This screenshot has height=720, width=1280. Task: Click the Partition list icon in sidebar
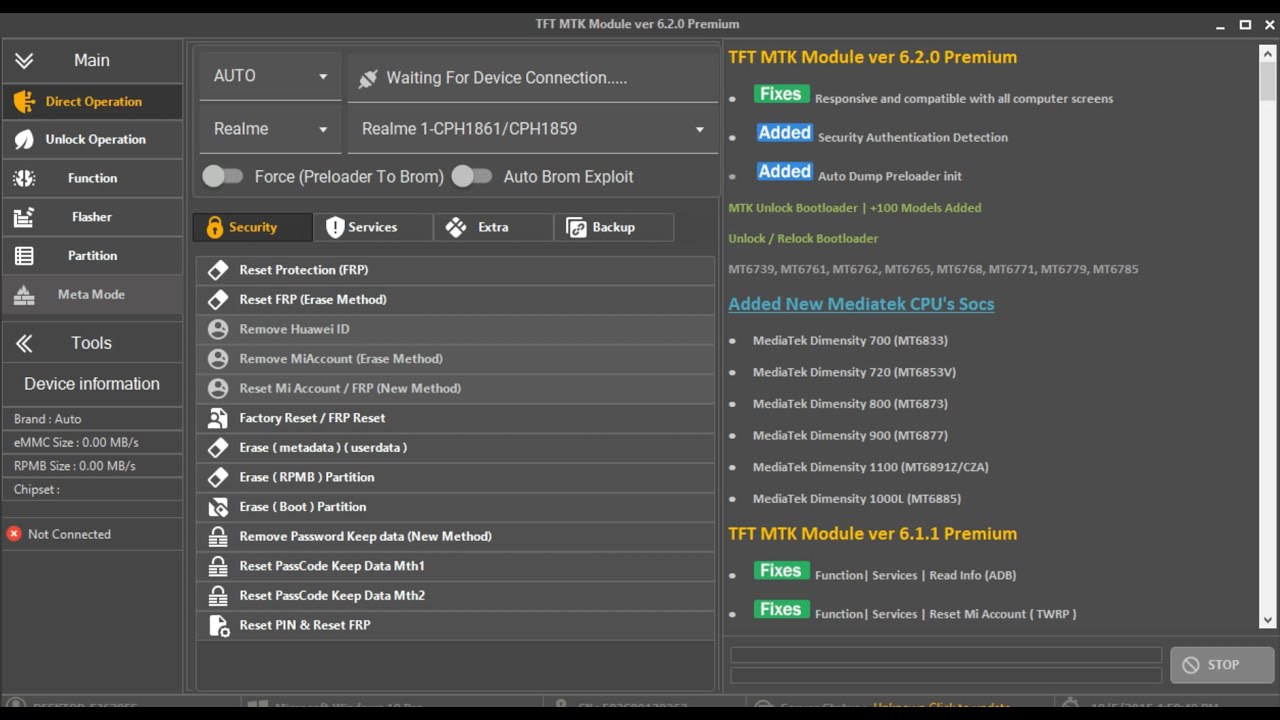24,256
